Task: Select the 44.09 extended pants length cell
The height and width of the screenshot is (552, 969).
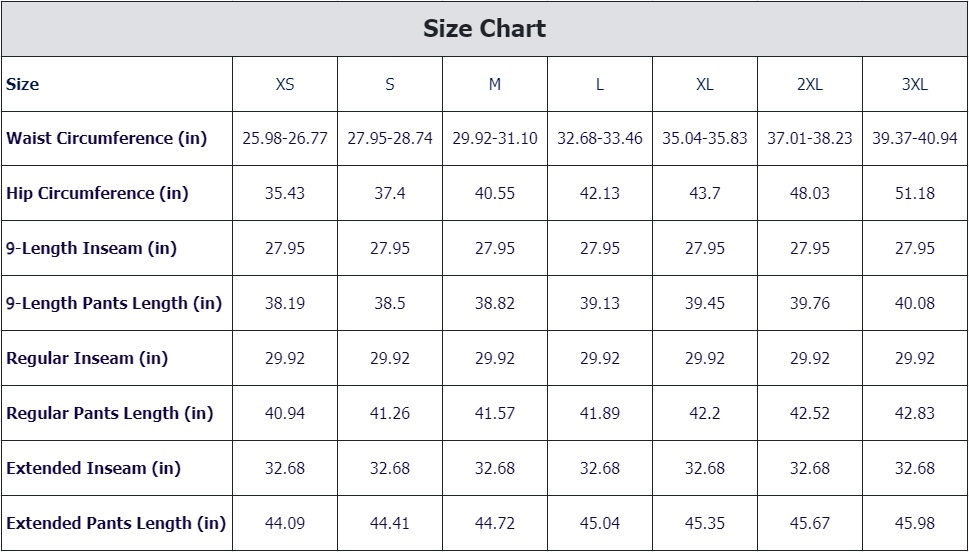Action: click(x=285, y=524)
